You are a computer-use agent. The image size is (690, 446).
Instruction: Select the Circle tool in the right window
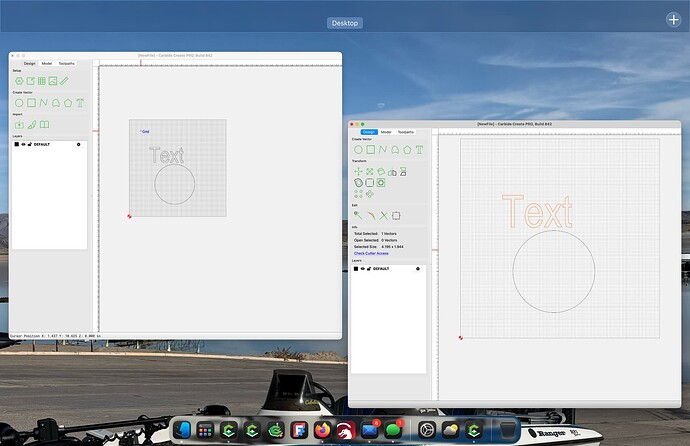click(x=358, y=150)
